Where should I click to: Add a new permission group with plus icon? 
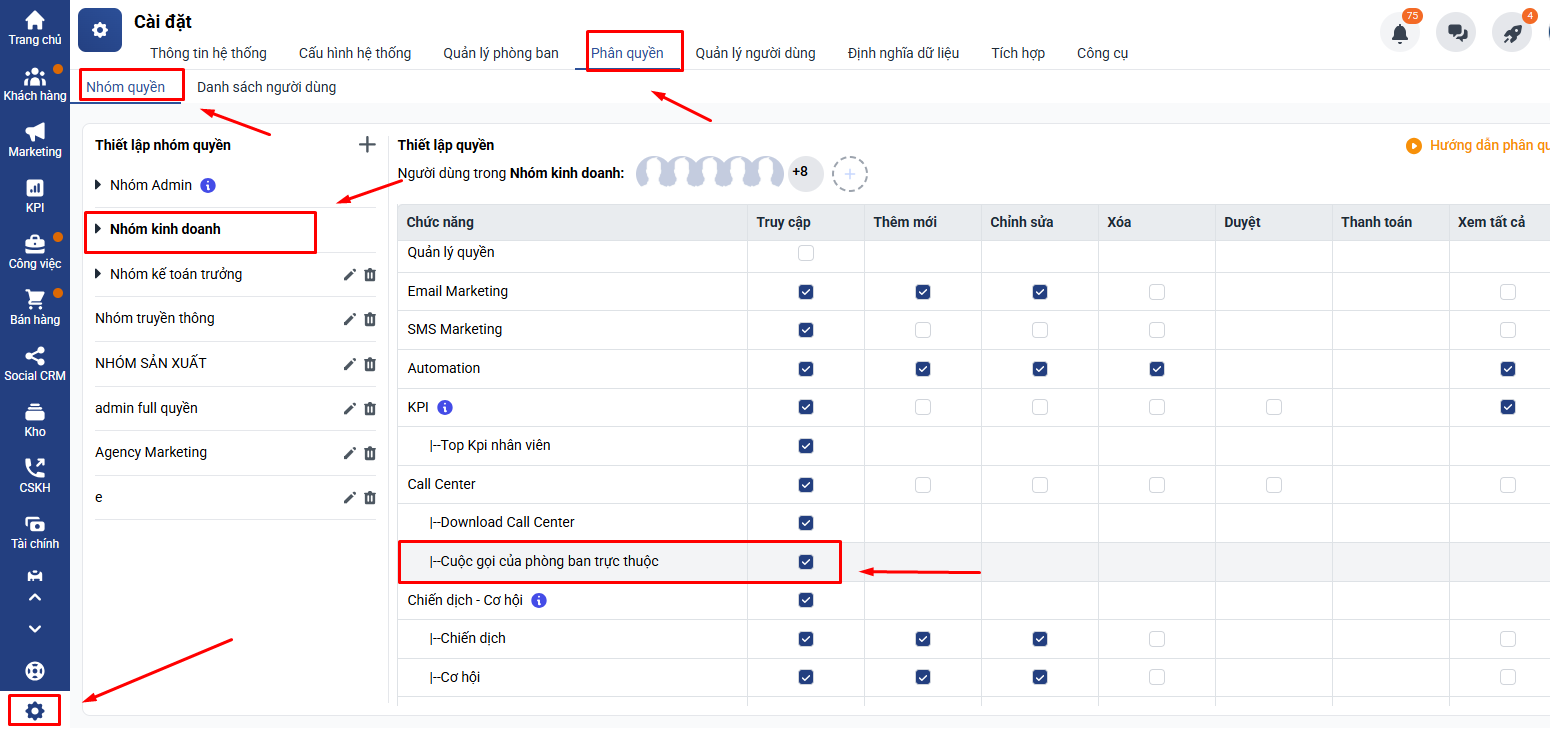[x=367, y=145]
